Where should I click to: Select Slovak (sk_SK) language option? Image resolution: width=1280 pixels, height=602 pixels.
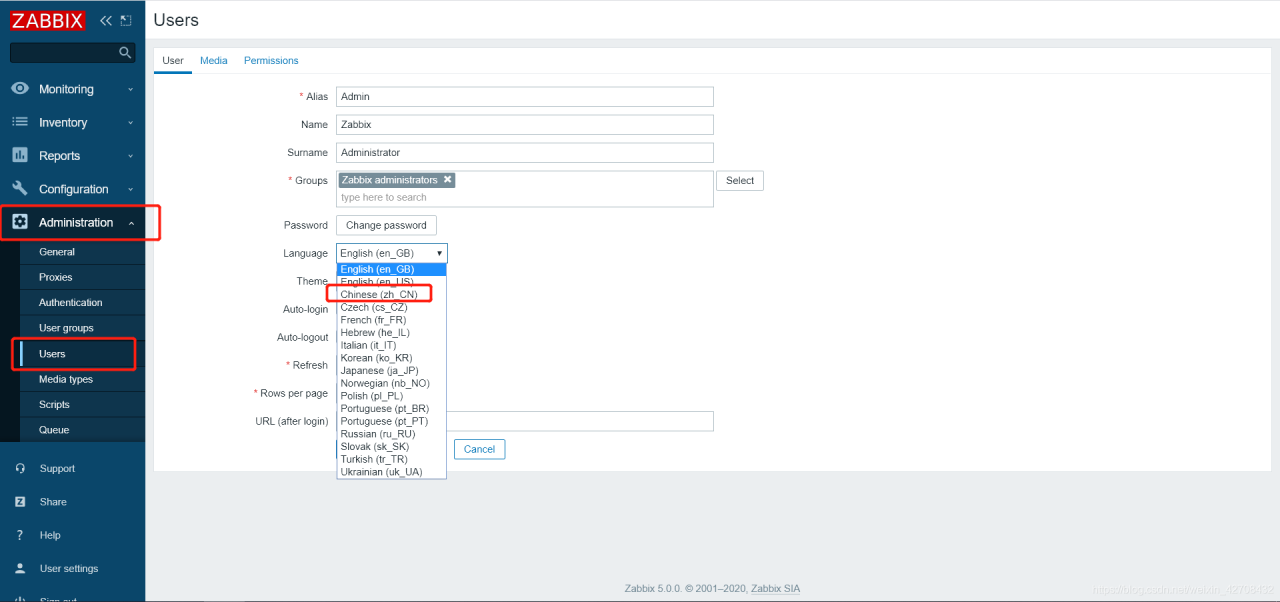pyautogui.click(x=391, y=447)
